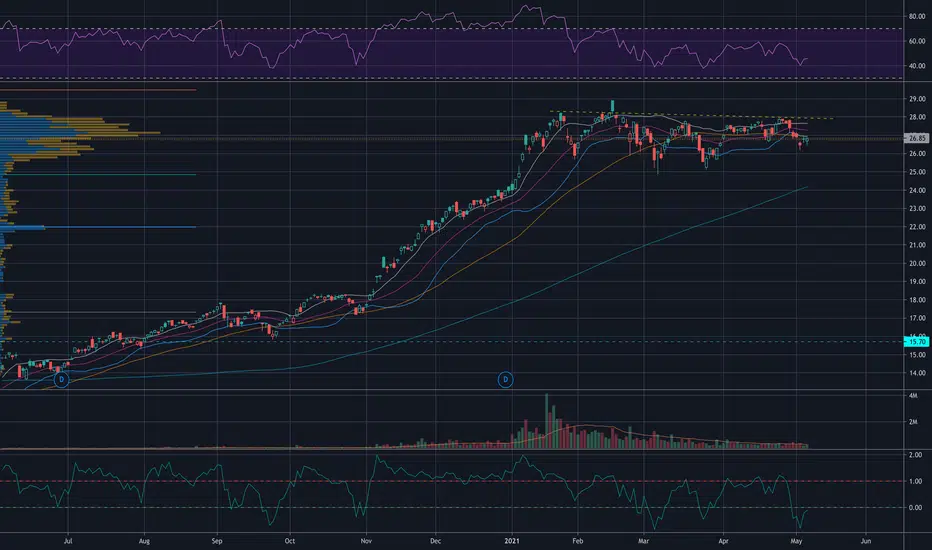Click the 2.00 label on bottom oscillator scale
932x550 pixels.
tap(916, 455)
